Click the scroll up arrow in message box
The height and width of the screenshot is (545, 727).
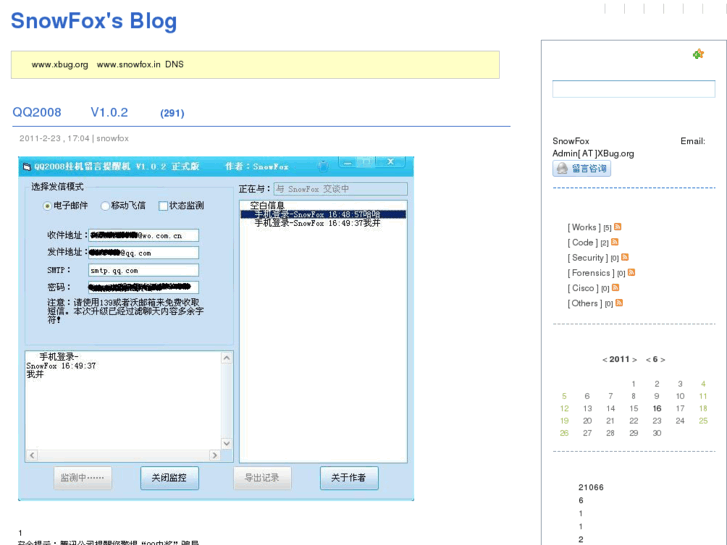pyautogui.click(x=227, y=358)
